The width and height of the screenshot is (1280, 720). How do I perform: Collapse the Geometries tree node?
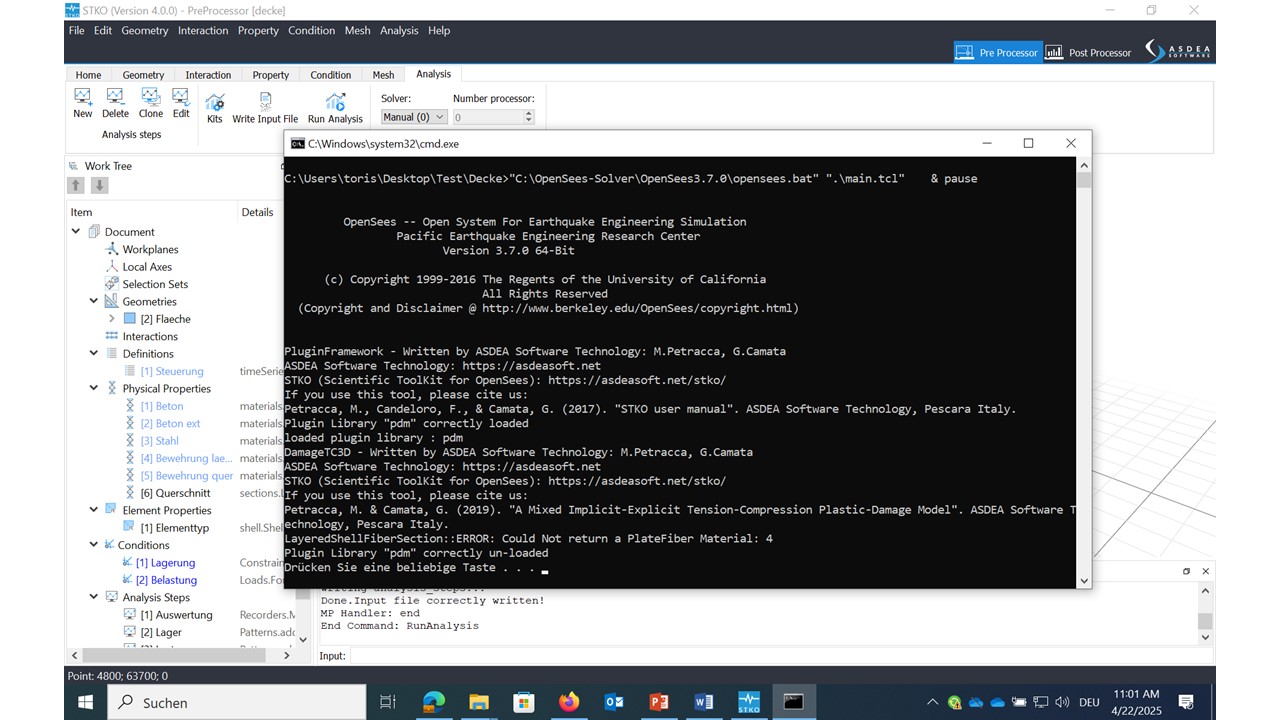tap(94, 301)
